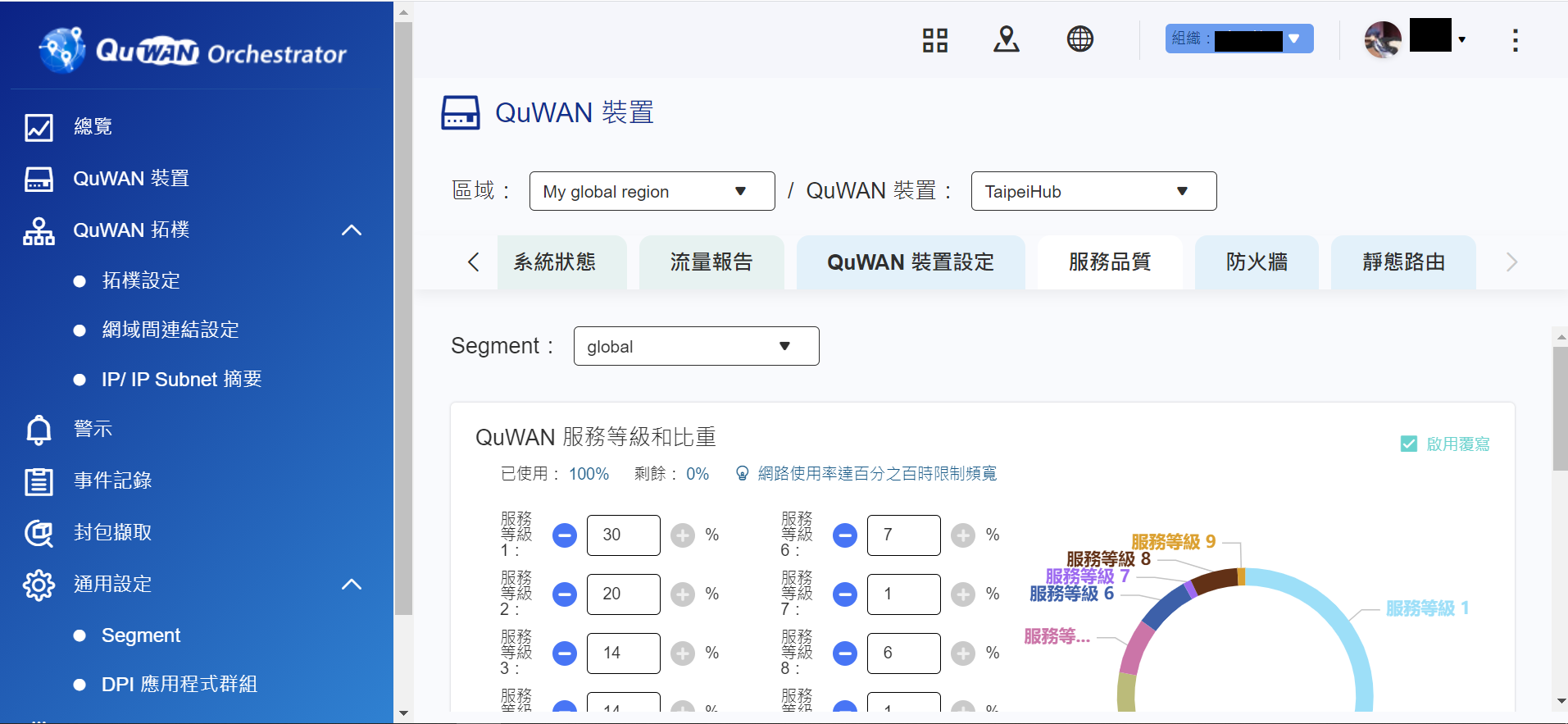
Task: Open DPI application group sidebar link
Action: (x=179, y=685)
